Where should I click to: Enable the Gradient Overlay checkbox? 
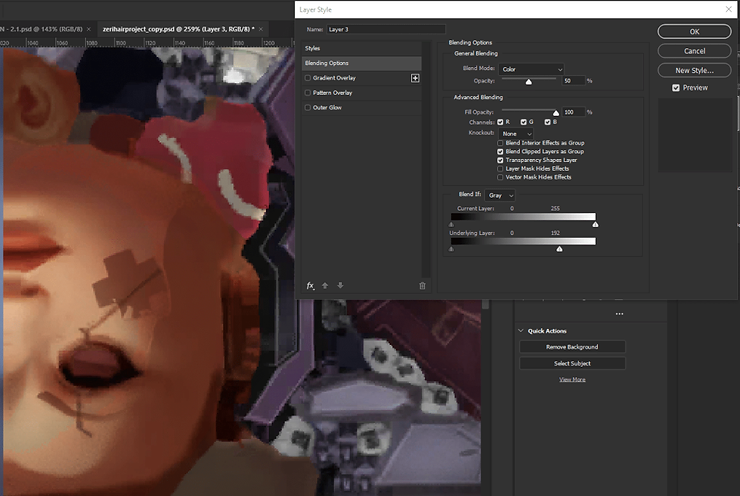click(308, 78)
